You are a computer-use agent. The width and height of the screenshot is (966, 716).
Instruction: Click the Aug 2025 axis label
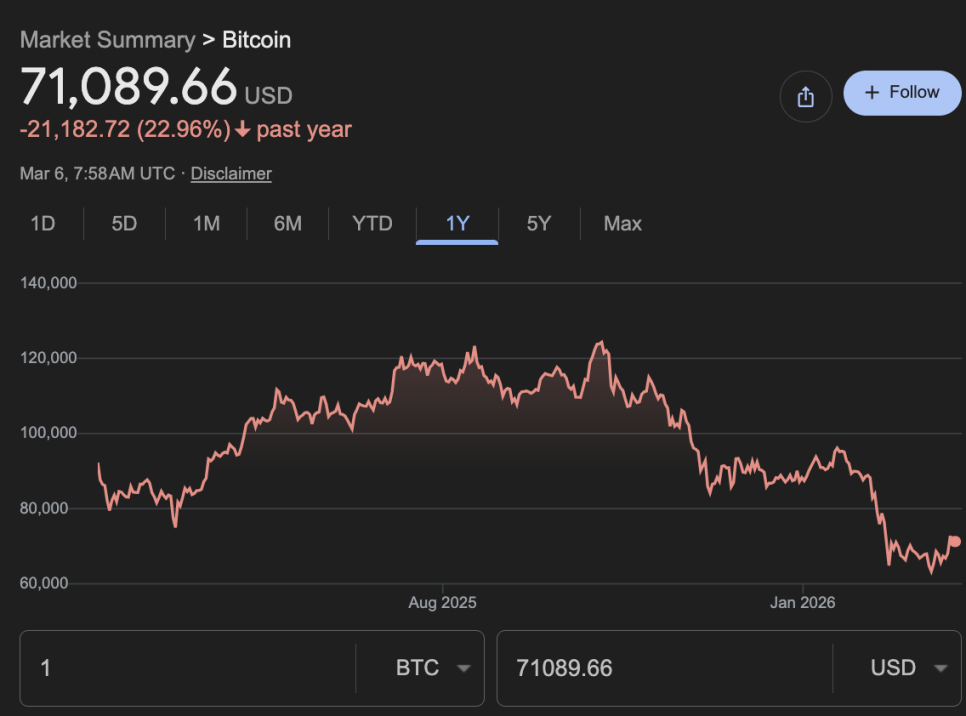pos(442,603)
